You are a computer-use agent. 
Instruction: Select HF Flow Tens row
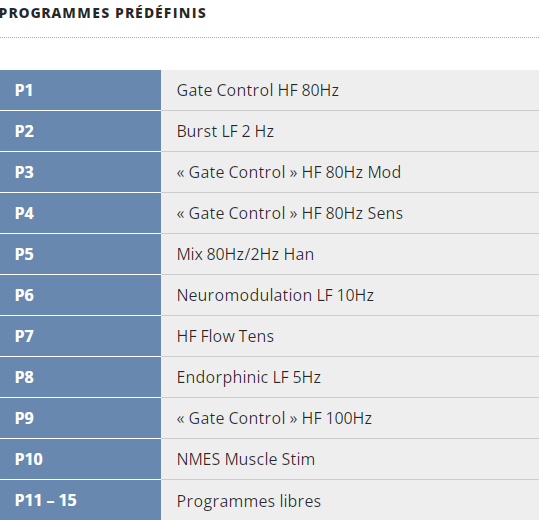(x=350, y=336)
